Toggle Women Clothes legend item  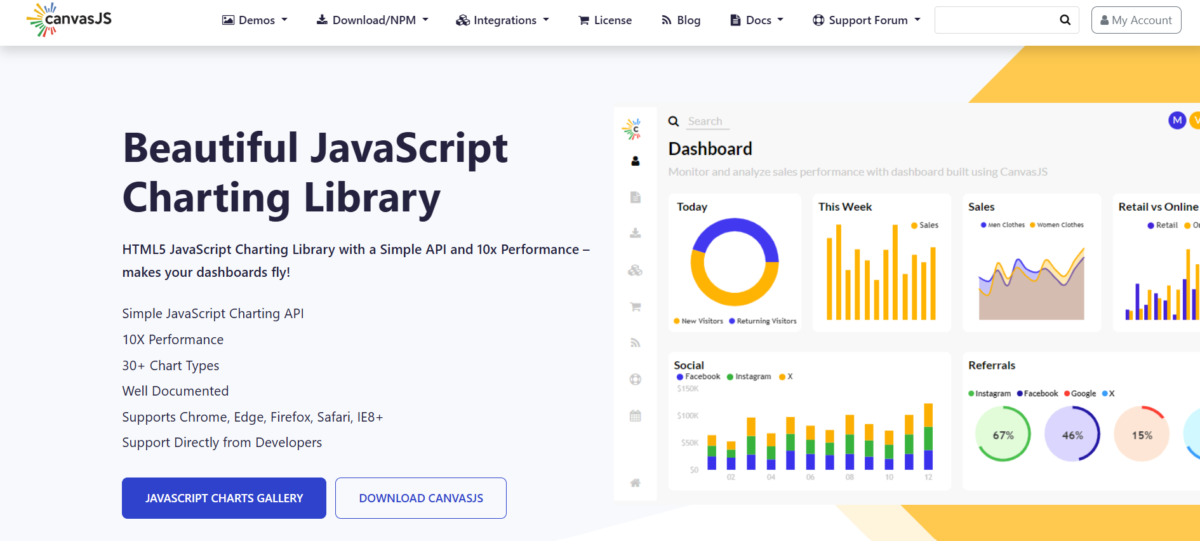pyautogui.click(x=1057, y=225)
